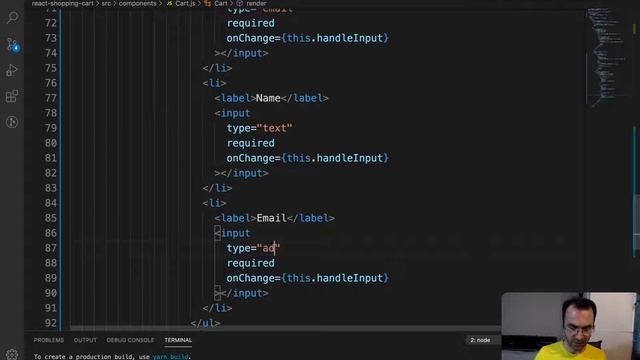Click 'required' on line 88

251,263
